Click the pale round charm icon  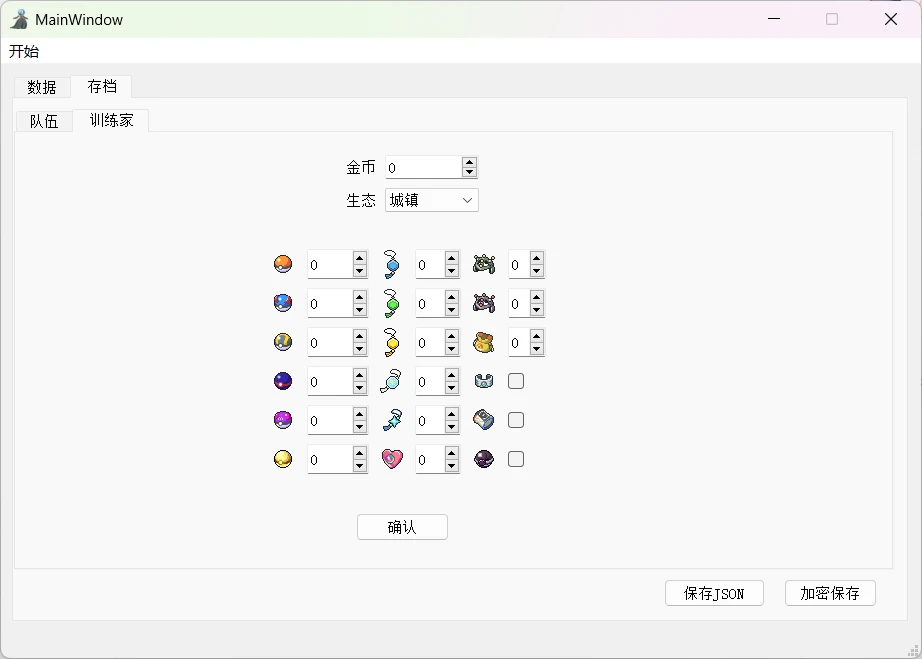[x=391, y=381]
